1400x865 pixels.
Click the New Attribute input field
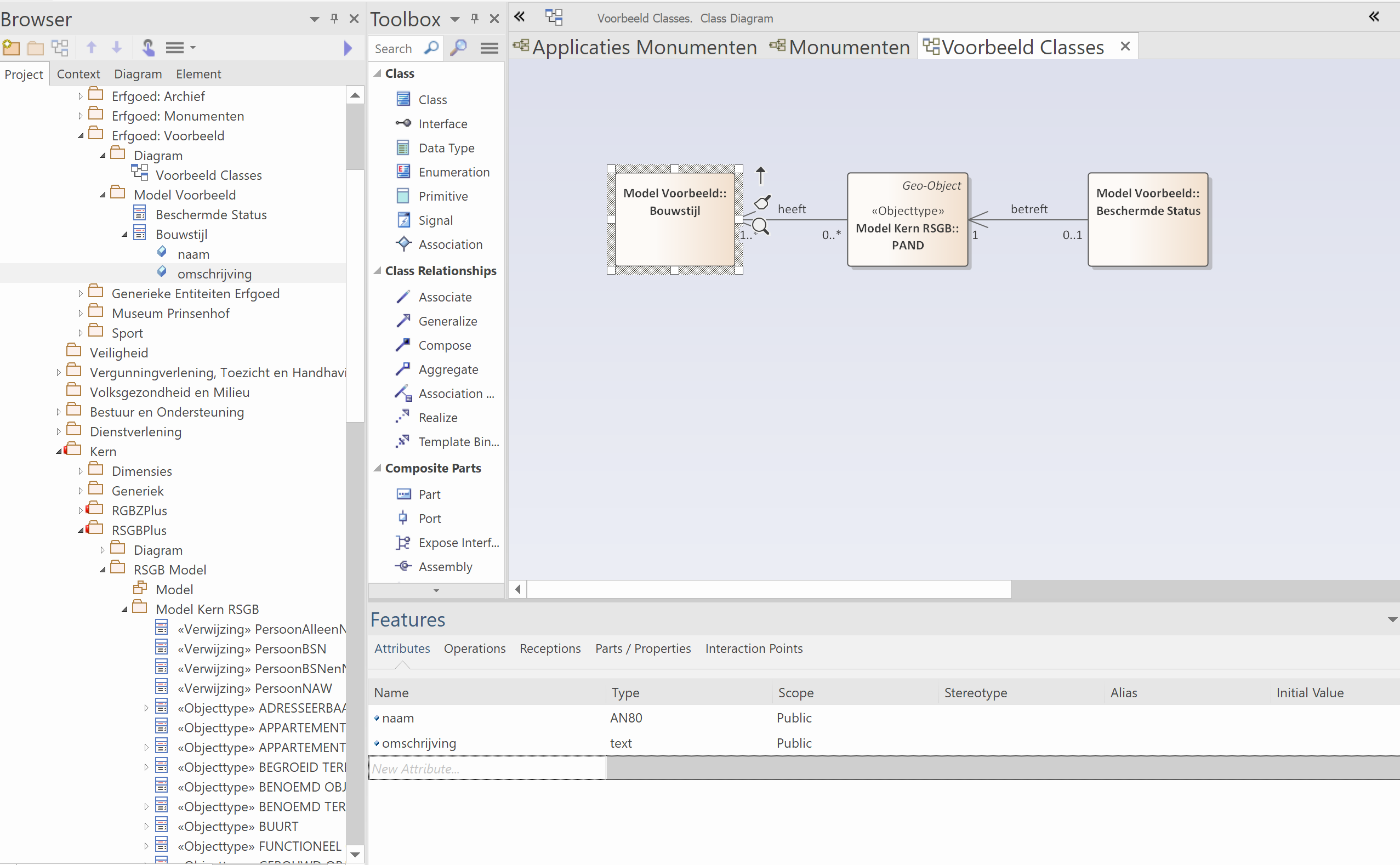coord(487,769)
